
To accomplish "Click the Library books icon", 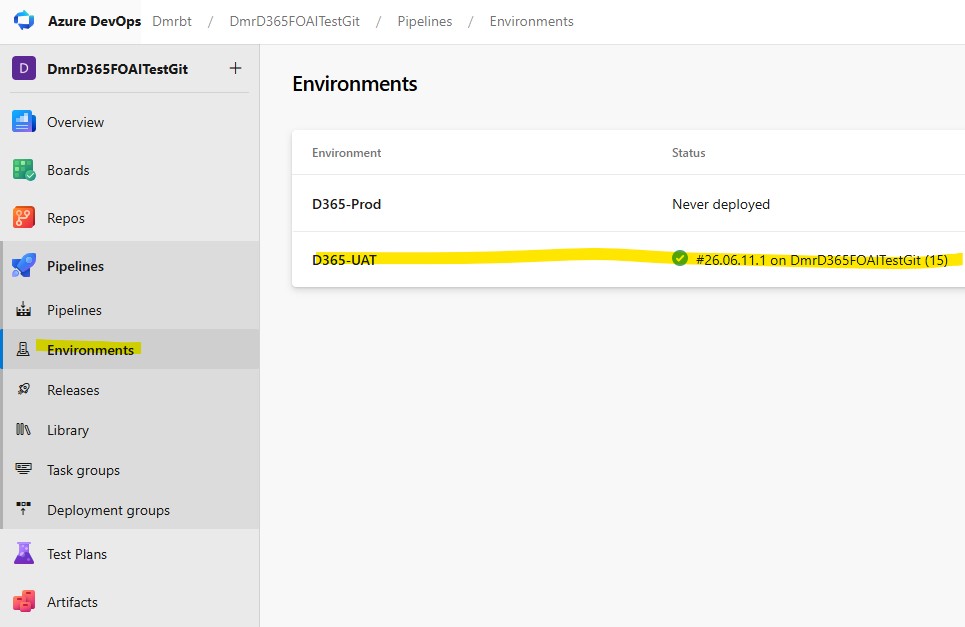I will (23, 429).
